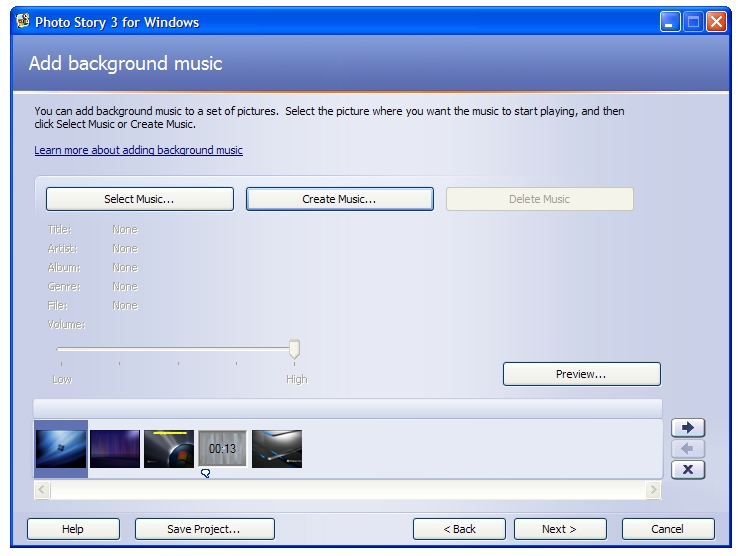The height and width of the screenshot is (556, 738).
Task: Go back to the previous step
Action: point(459,529)
